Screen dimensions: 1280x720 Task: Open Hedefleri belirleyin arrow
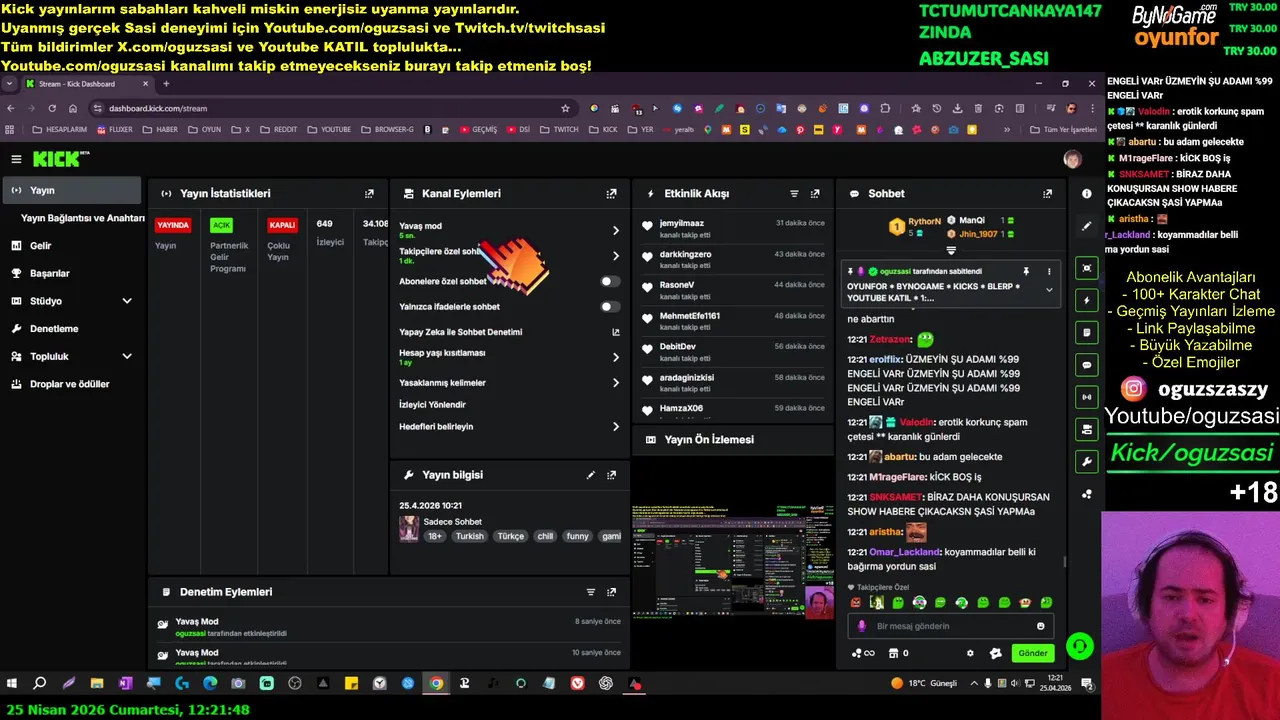(x=616, y=427)
